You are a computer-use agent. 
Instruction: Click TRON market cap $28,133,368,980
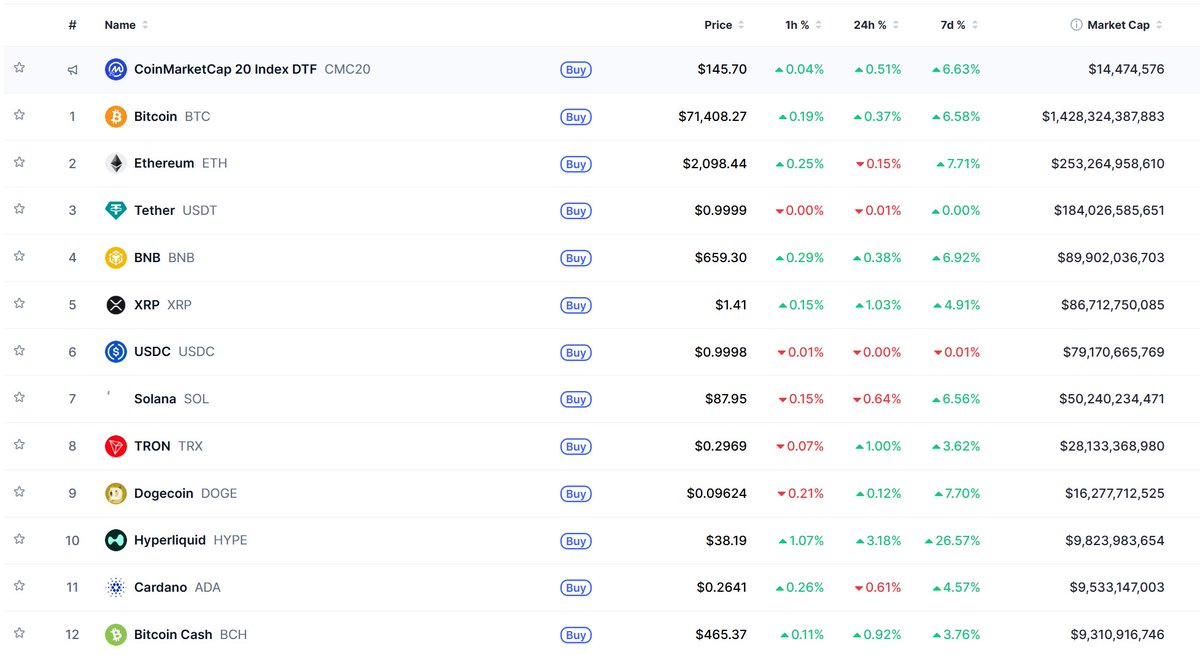(1111, 446)
